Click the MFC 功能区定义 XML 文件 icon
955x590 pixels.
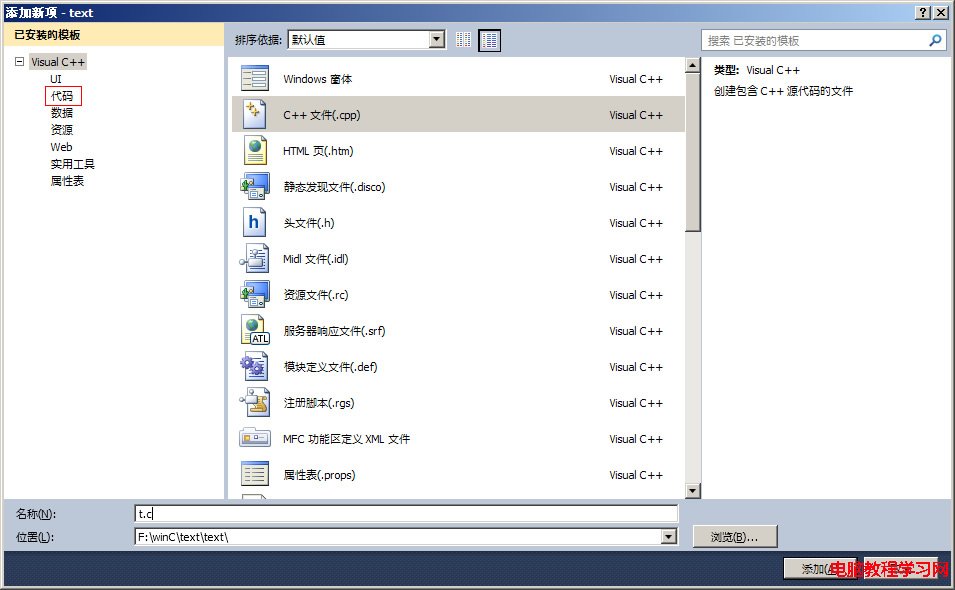point(255,438)
